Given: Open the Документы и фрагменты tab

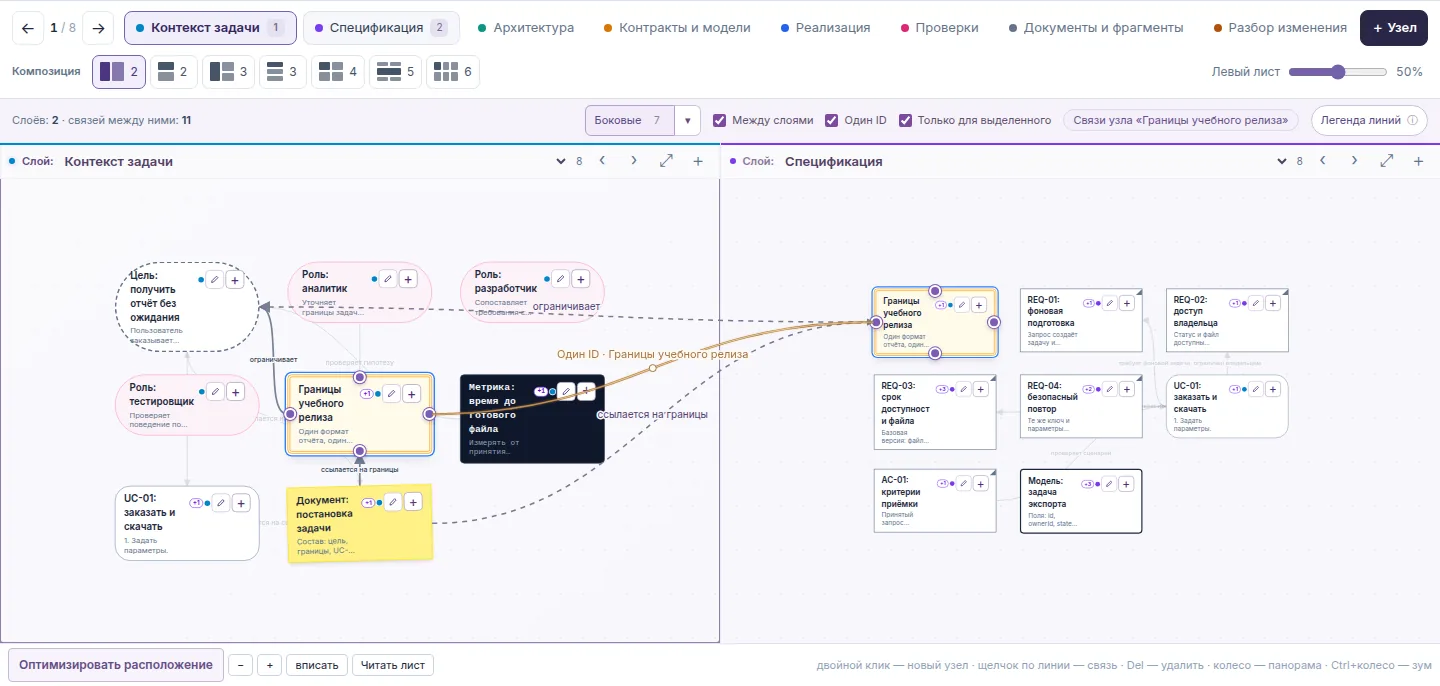Looking at the screenshot, I should [1097, 28].
